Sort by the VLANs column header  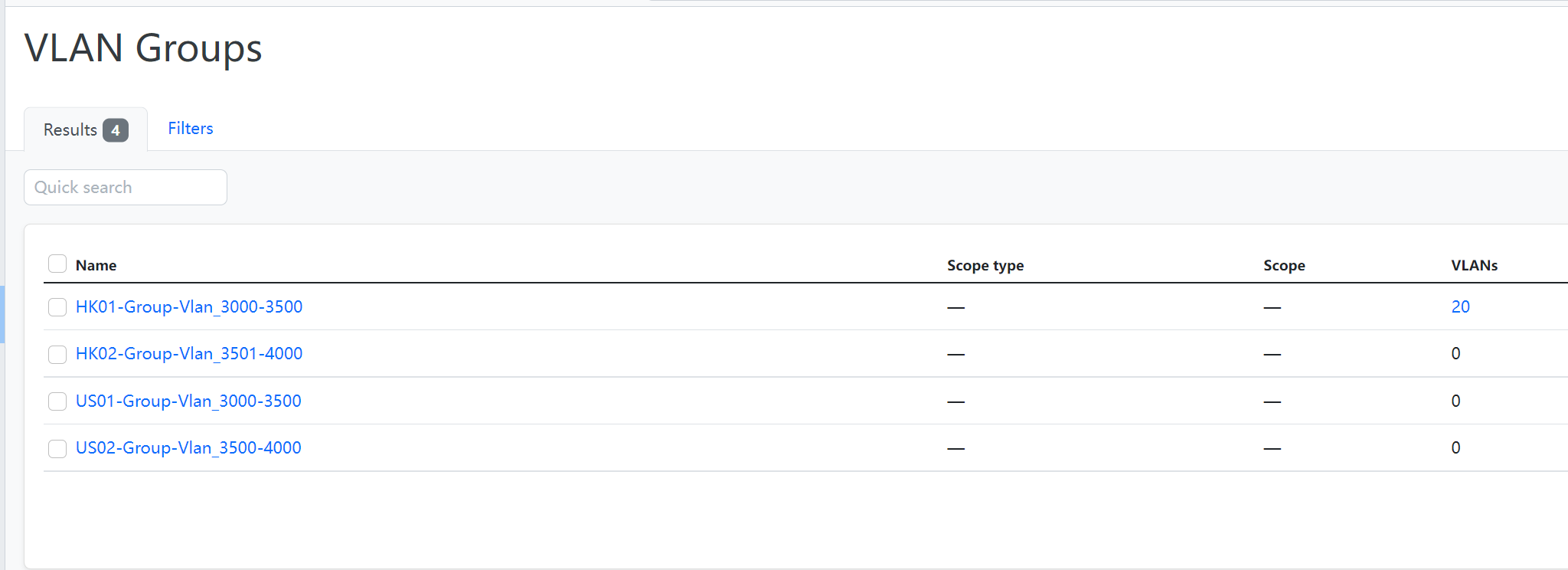coord(1474,266)
